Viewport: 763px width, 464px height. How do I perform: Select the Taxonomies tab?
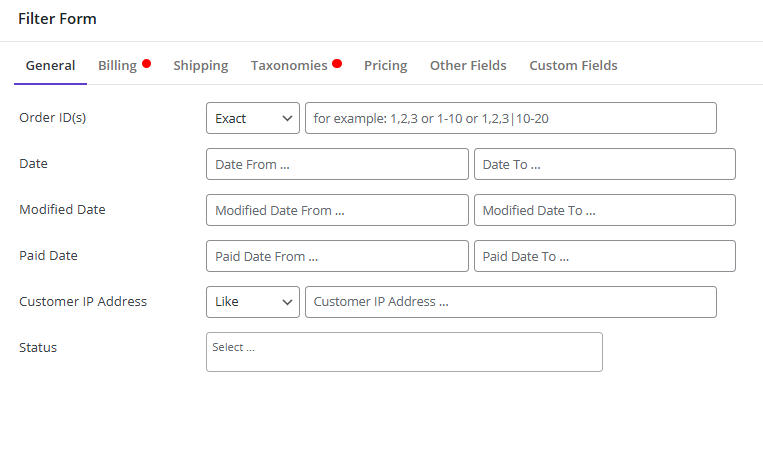tap(289, 65)
